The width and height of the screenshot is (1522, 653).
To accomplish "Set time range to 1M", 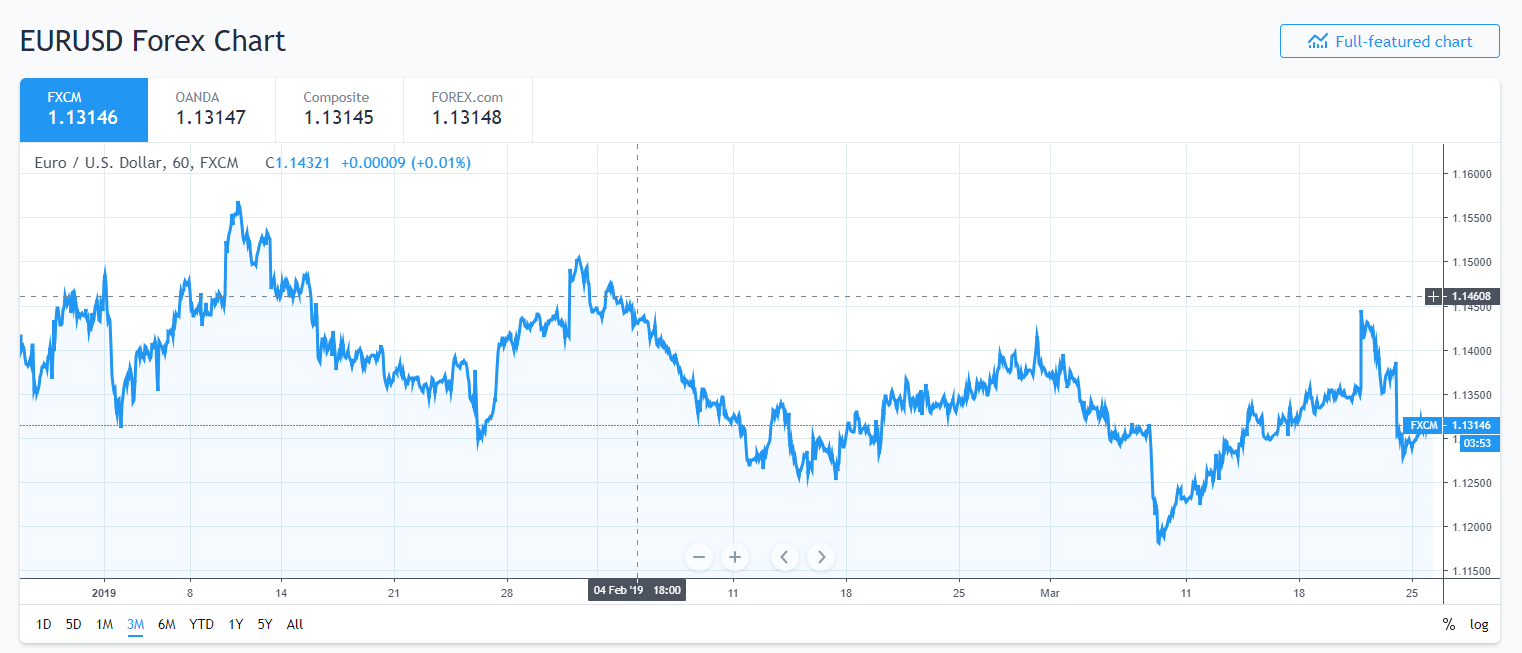I will coord(105,624).
